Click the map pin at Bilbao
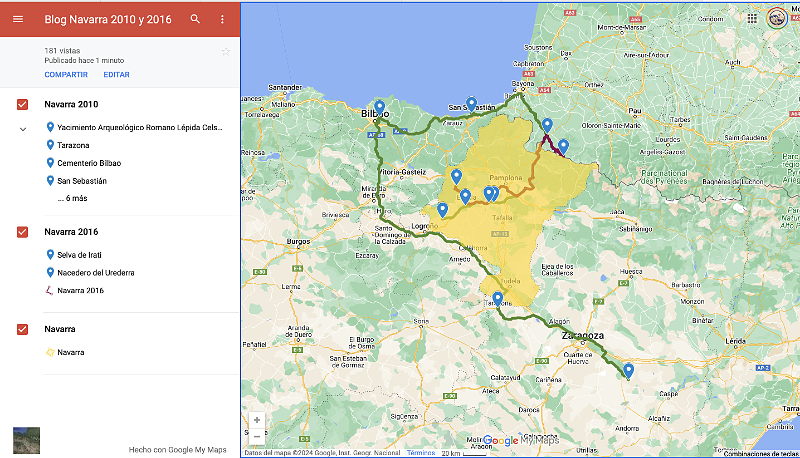Image resolution: width=800 pixels, height=458 pixels. tap(379, 108)
